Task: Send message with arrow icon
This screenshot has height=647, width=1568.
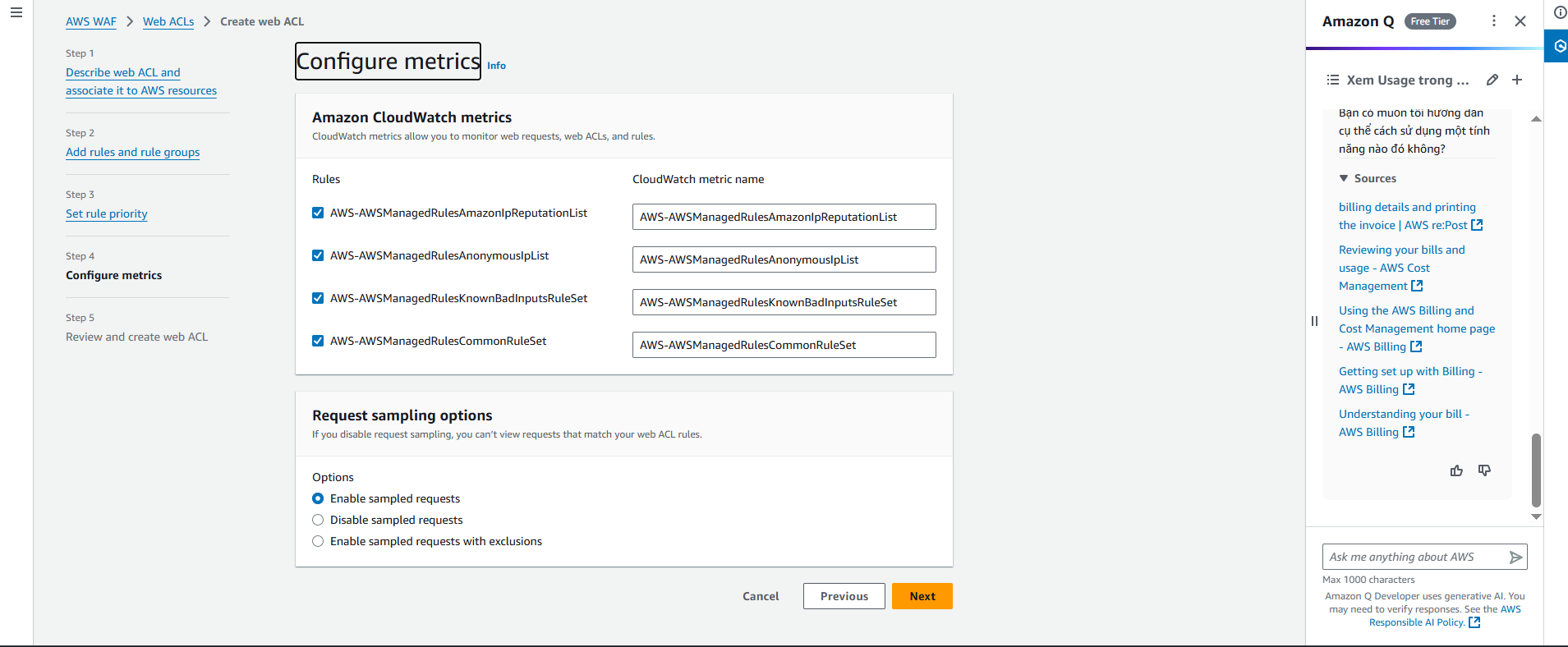Action: 1515,558
